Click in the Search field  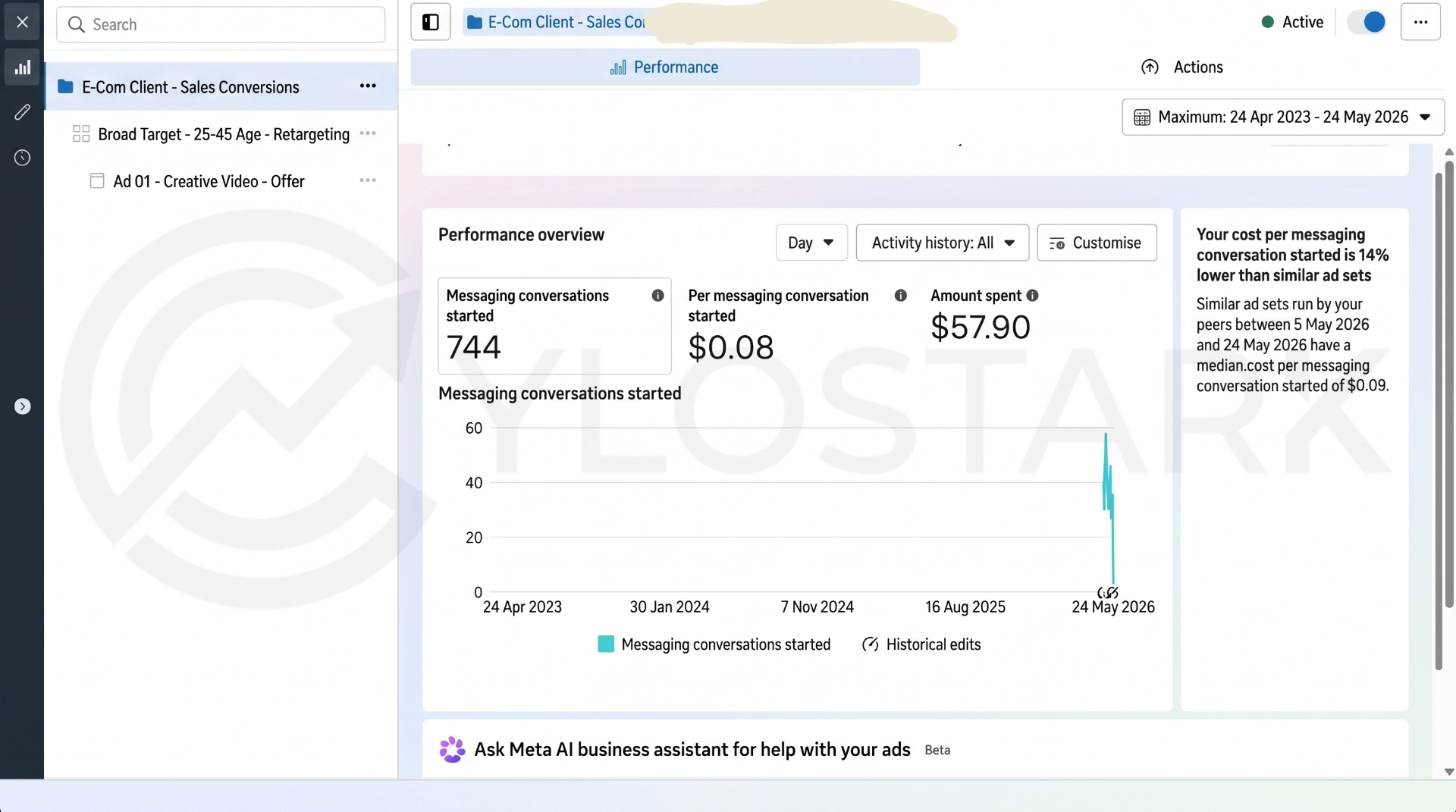[x=221, y=24]
